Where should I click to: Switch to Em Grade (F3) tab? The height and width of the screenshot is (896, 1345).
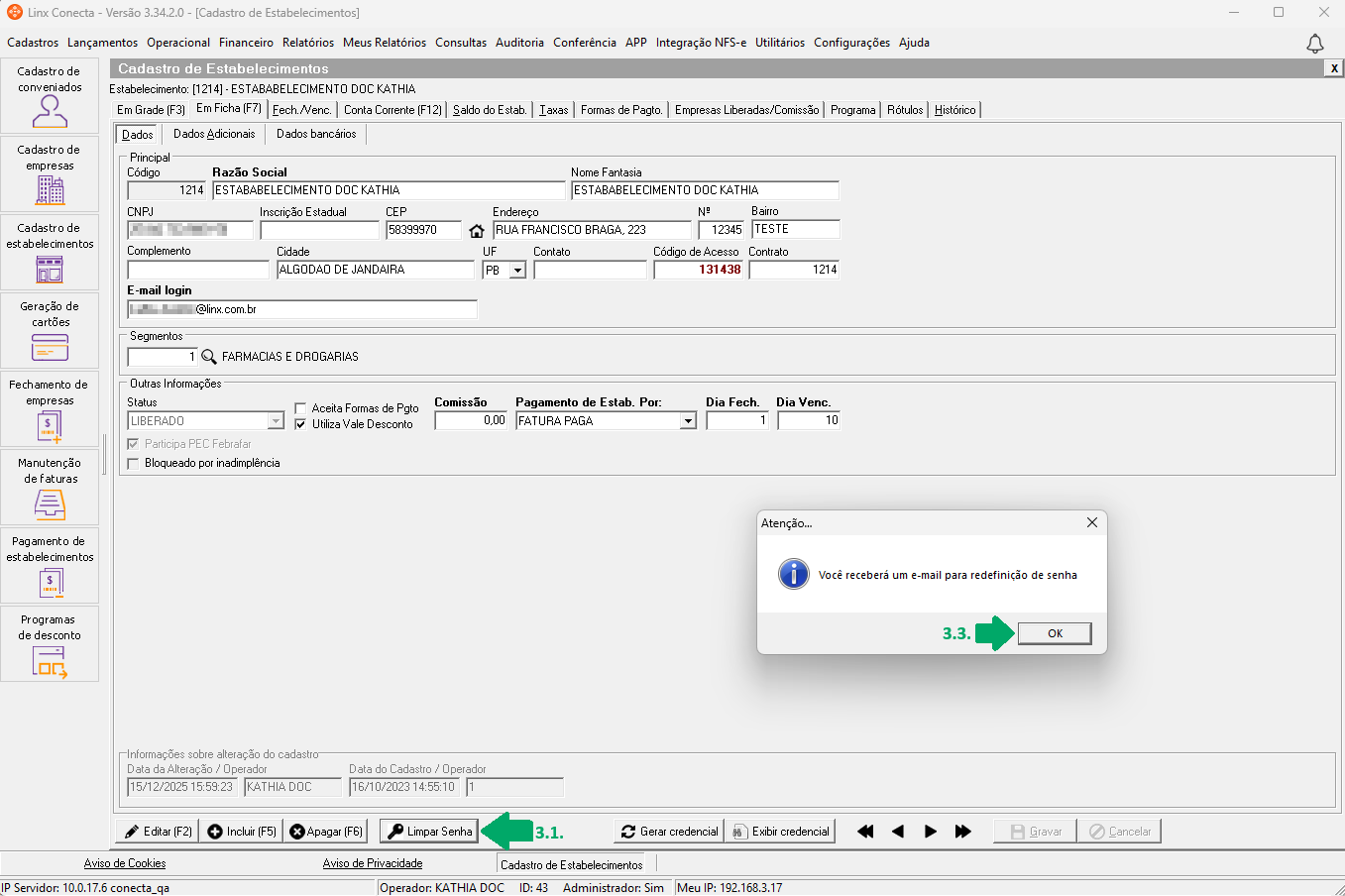pyautogui.click(x=151, y=110)
